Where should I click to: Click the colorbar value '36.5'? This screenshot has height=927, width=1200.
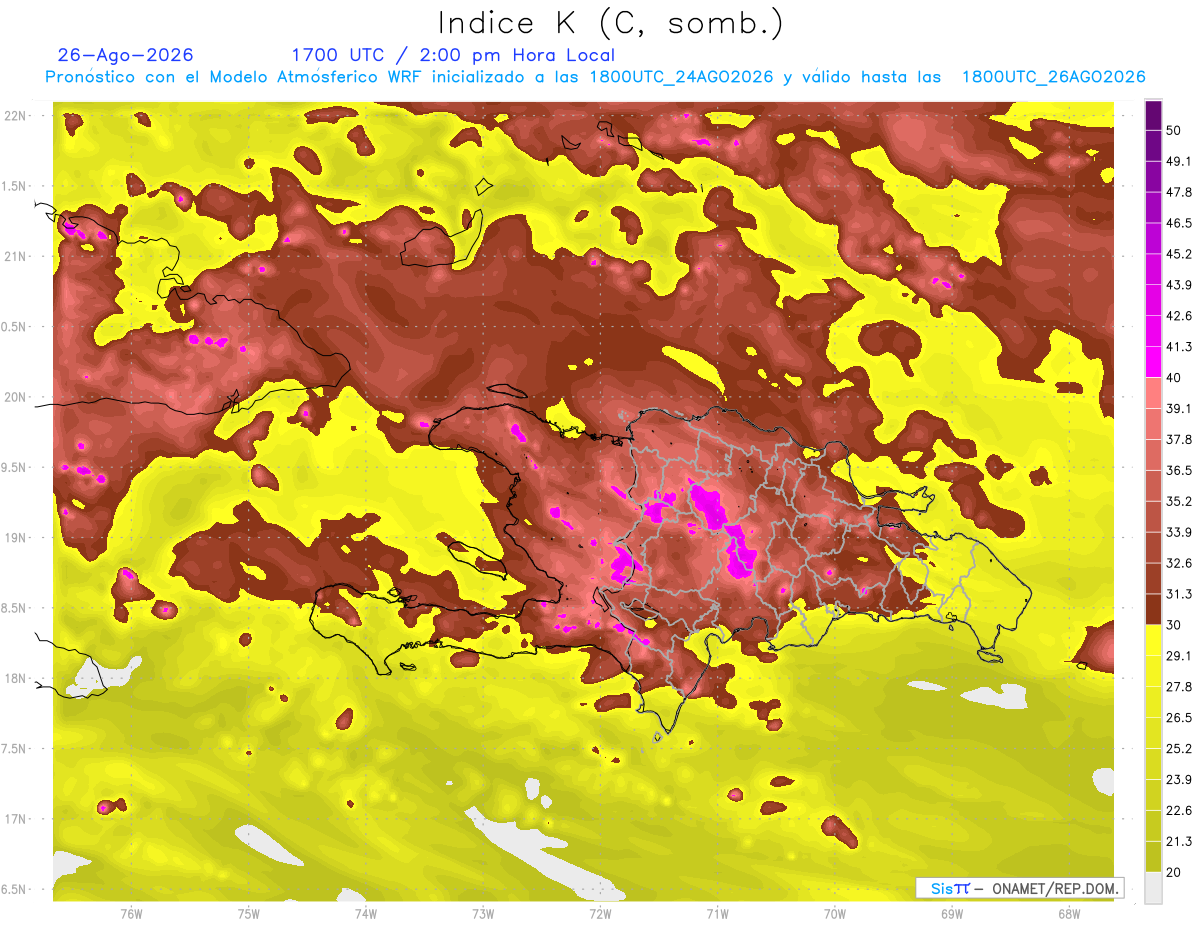point(1179,470)
